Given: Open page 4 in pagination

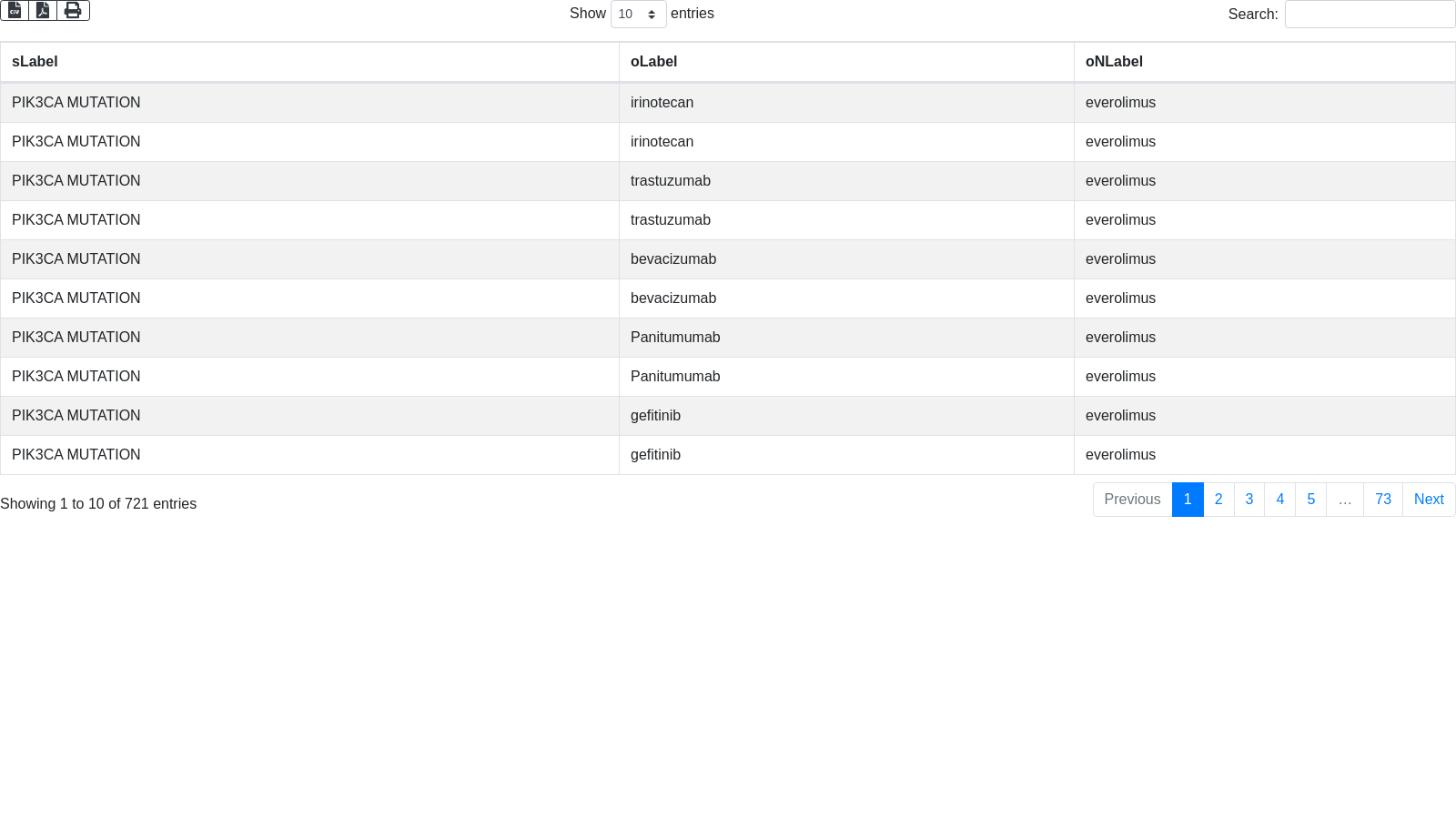Looking at the screenshot, I should point(1279,500).
